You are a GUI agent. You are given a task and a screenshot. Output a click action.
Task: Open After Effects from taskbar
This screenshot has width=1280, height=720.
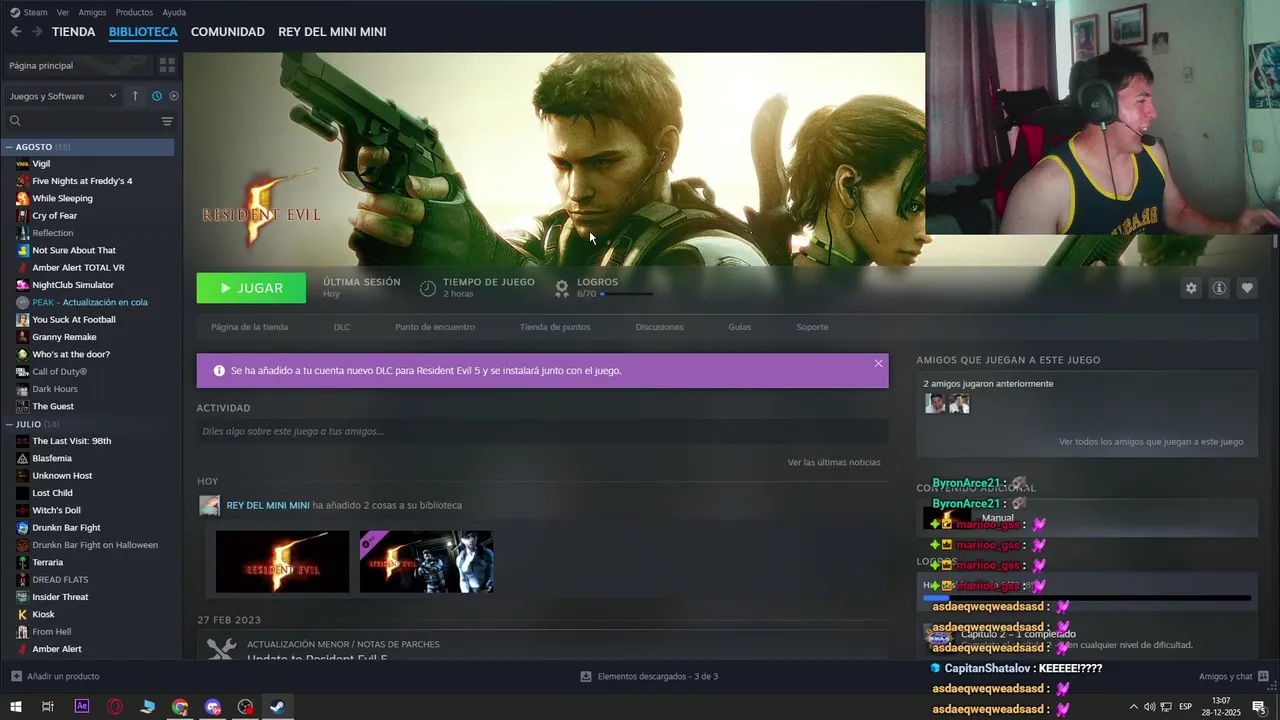[82, 707]
